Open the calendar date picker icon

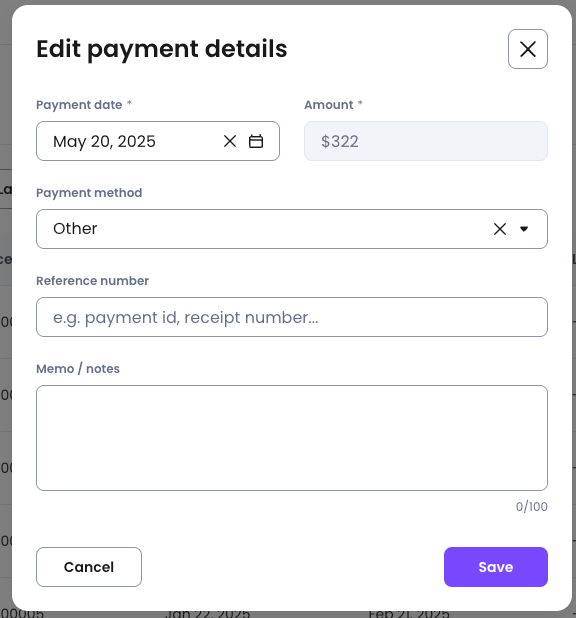tap(256, 141)
